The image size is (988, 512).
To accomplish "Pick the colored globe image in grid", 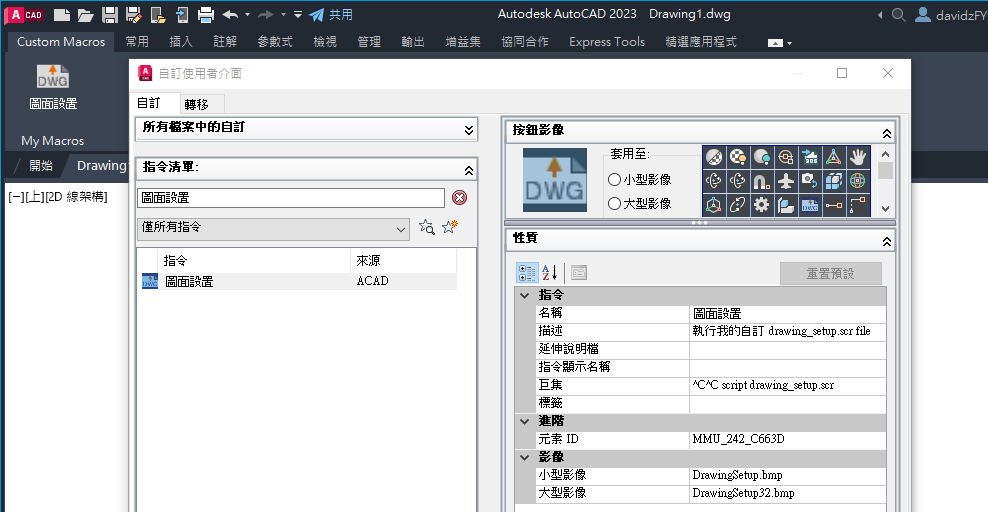I will pos(858,181).
